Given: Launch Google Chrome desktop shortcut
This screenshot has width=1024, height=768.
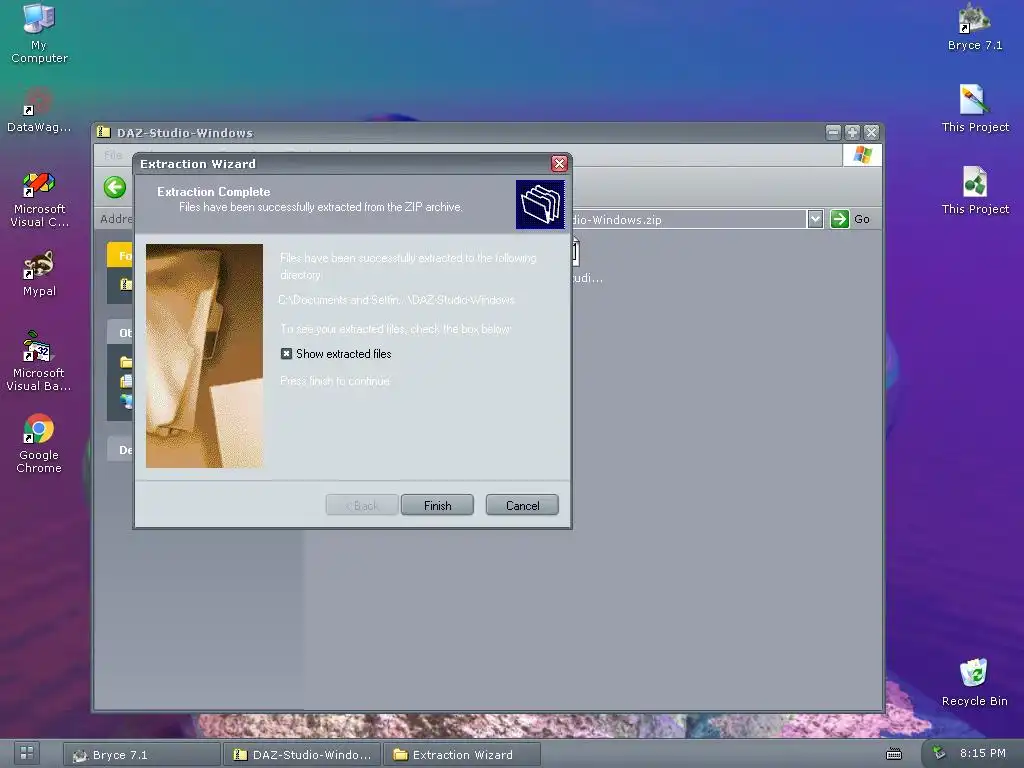Looking at the screenshot, I should tap(39, 443).
